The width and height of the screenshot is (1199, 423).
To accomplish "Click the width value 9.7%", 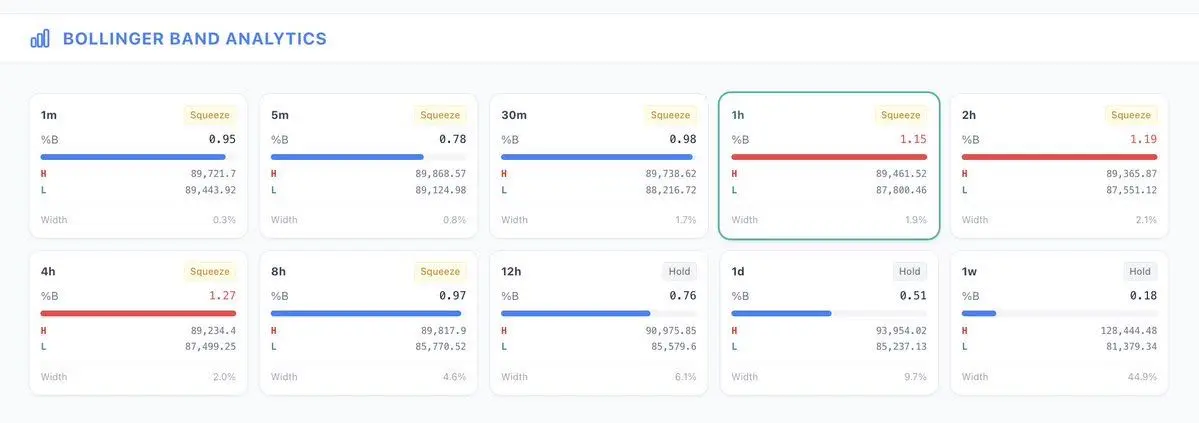I will (915, 377).
